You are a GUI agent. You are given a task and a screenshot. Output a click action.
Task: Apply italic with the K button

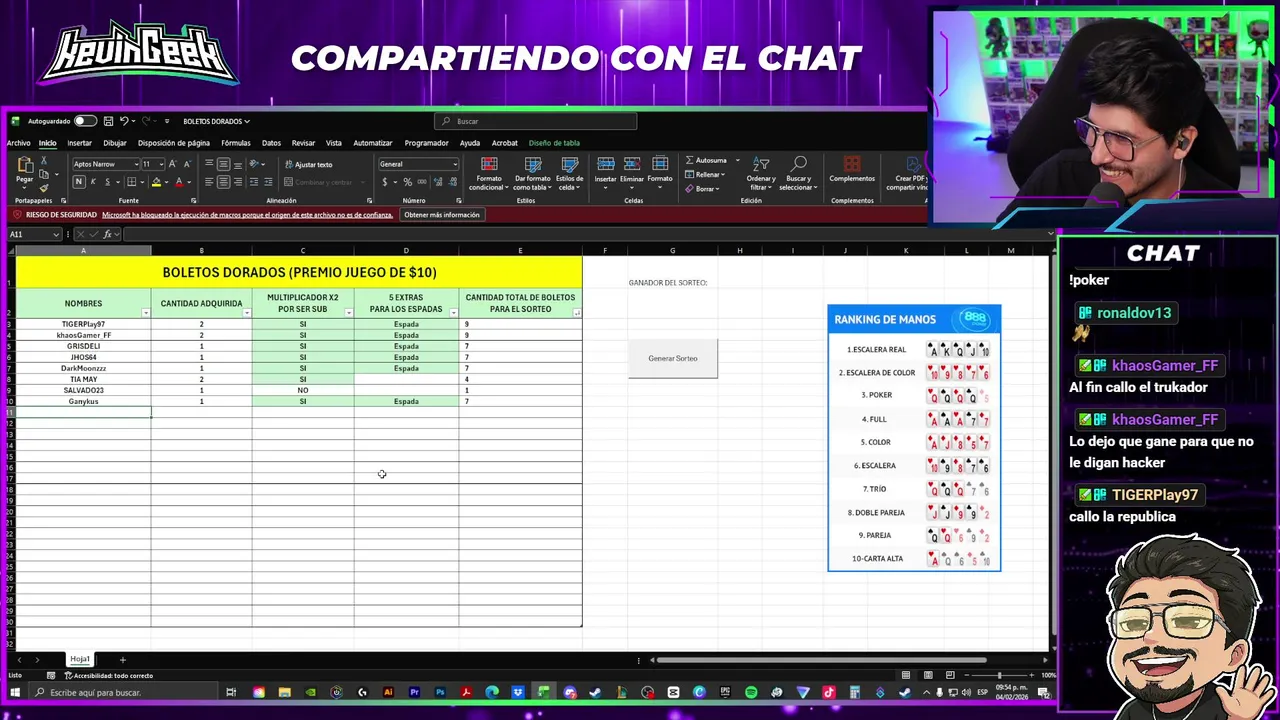pyautogui.click(x=93, y=182)
